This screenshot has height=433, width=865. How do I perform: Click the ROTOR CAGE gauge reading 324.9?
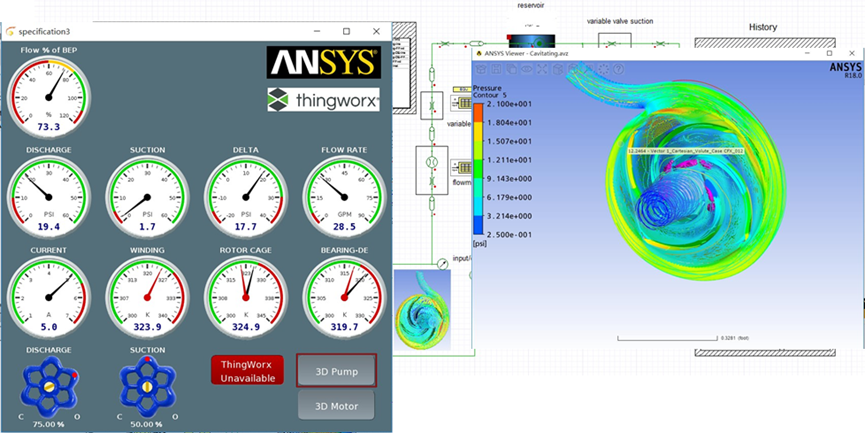pyautogui.click(x=246, y=297)
